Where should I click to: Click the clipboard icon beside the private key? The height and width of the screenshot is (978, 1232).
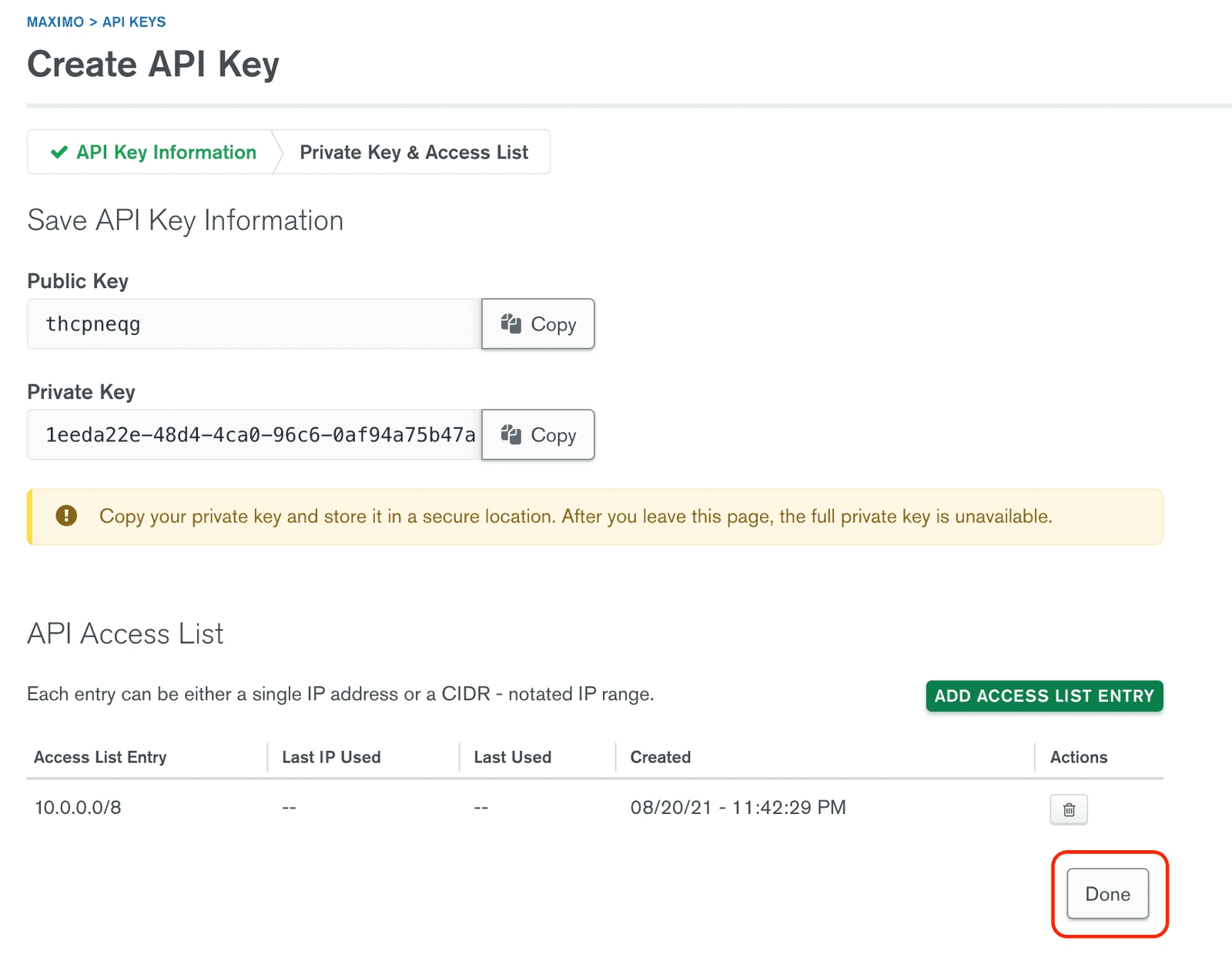coord(512,434)
